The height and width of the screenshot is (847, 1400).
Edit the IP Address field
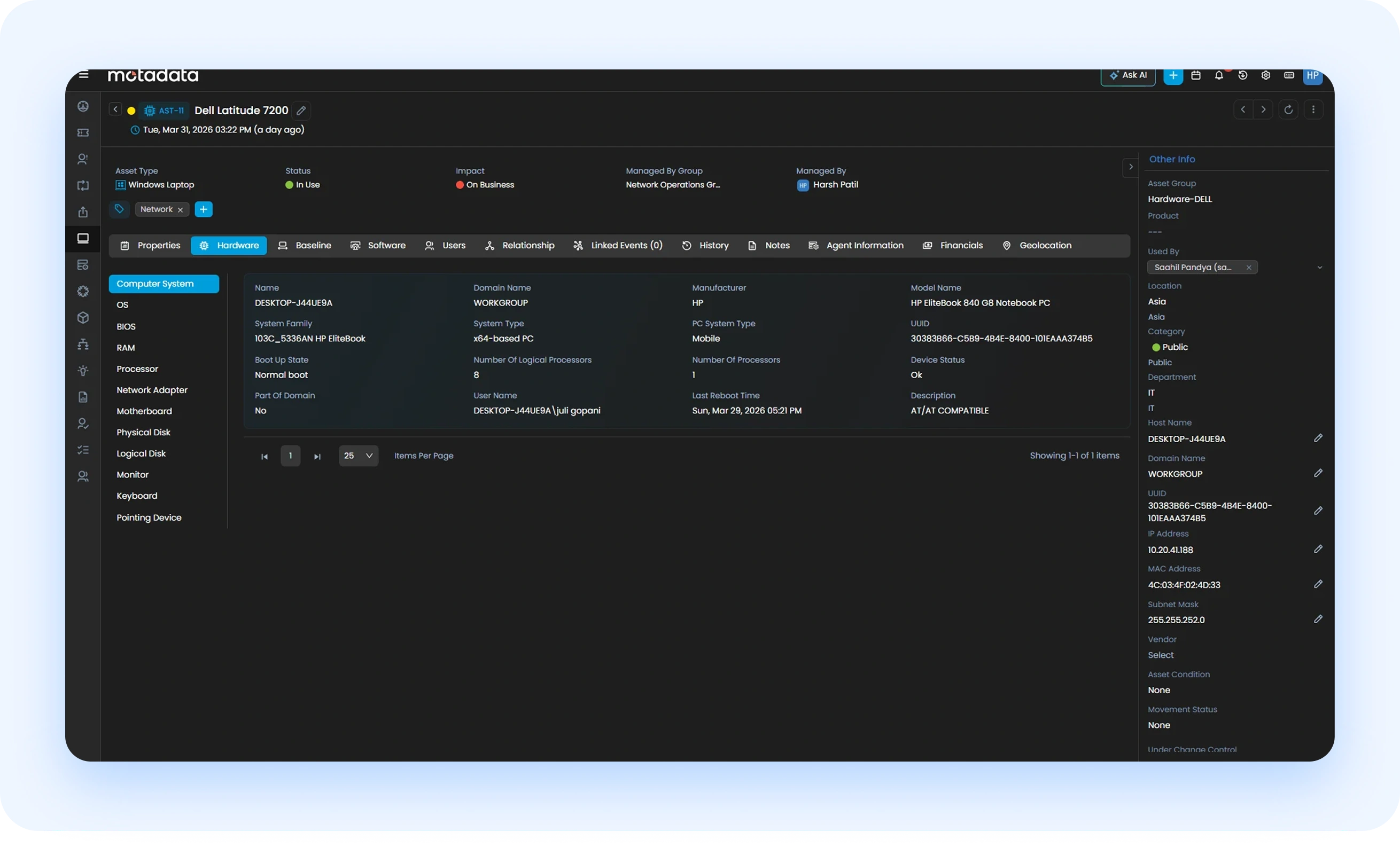click(x=1318, y=549)
